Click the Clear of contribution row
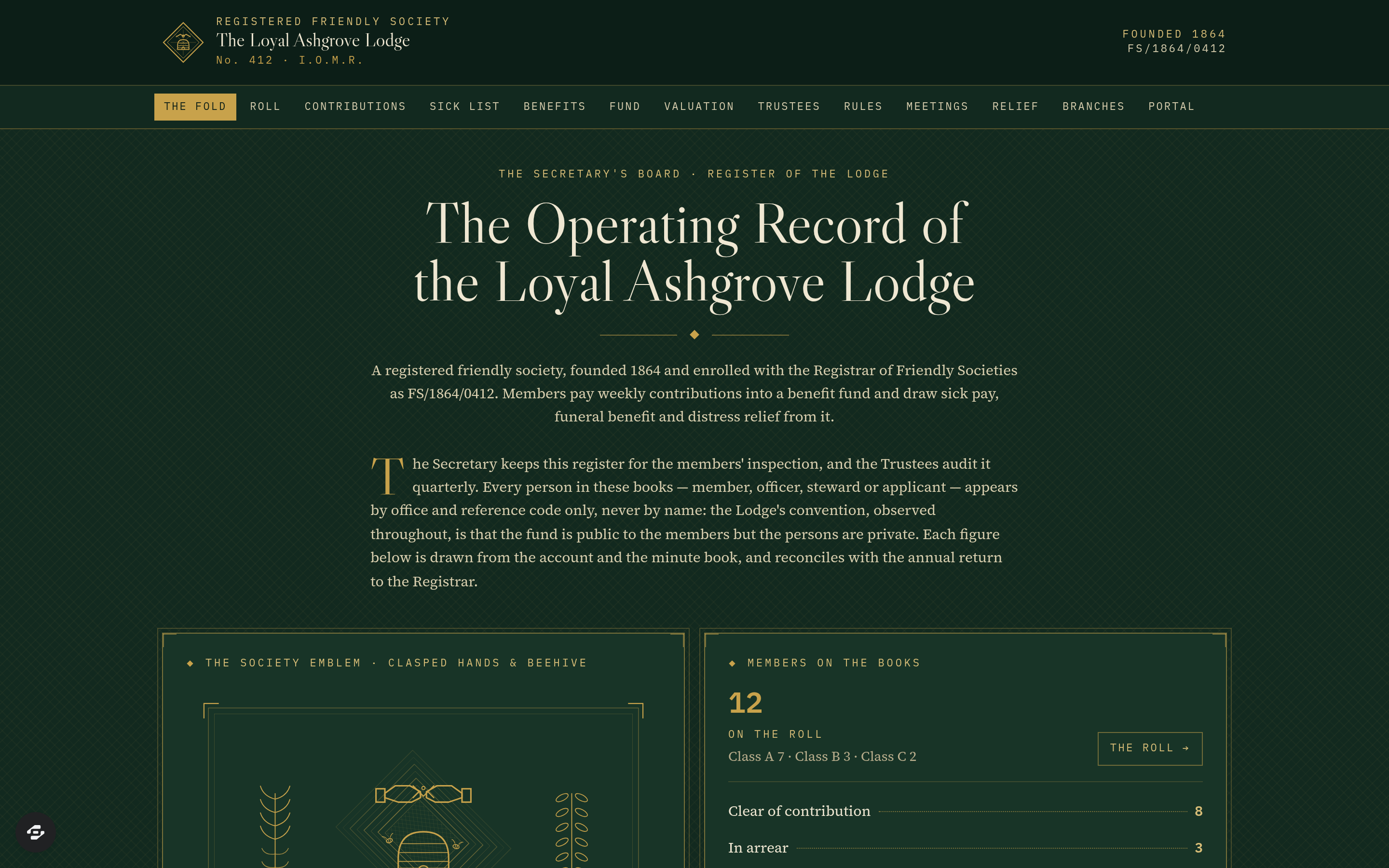 [965, 811]
